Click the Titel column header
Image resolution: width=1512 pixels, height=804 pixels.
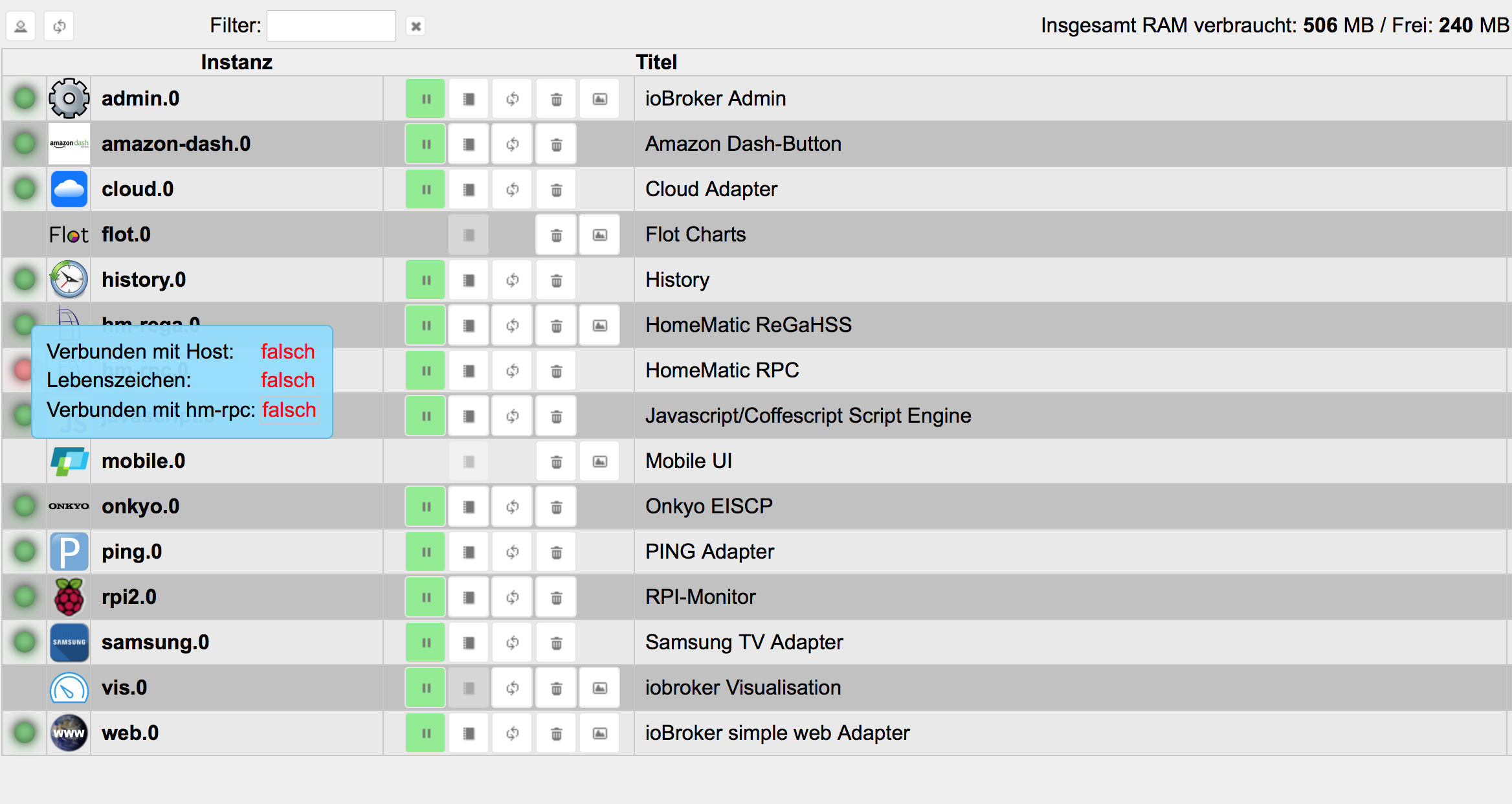coord(656,62)
